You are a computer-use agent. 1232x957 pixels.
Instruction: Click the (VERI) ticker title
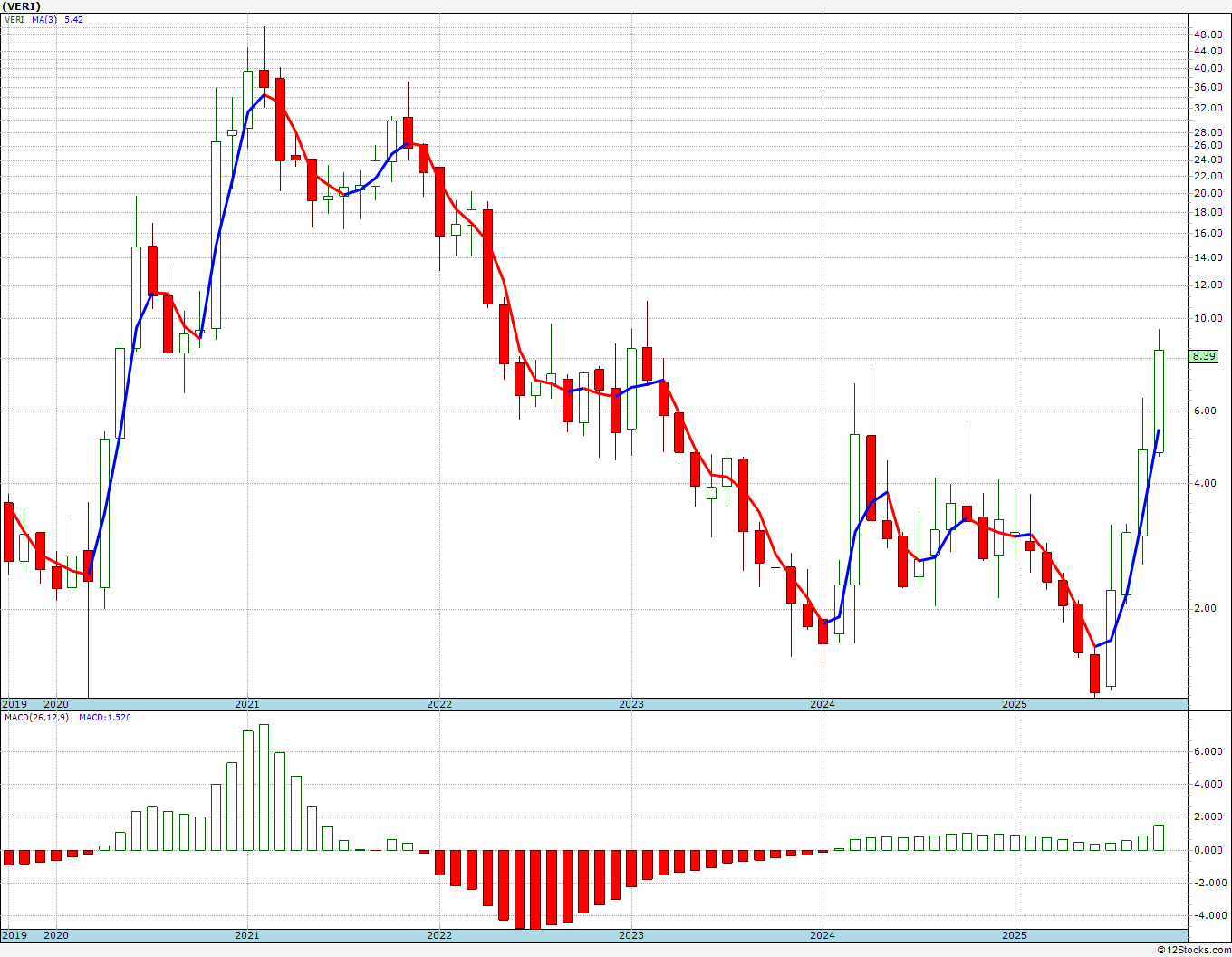pyautogui.click(x=21, y=6)
